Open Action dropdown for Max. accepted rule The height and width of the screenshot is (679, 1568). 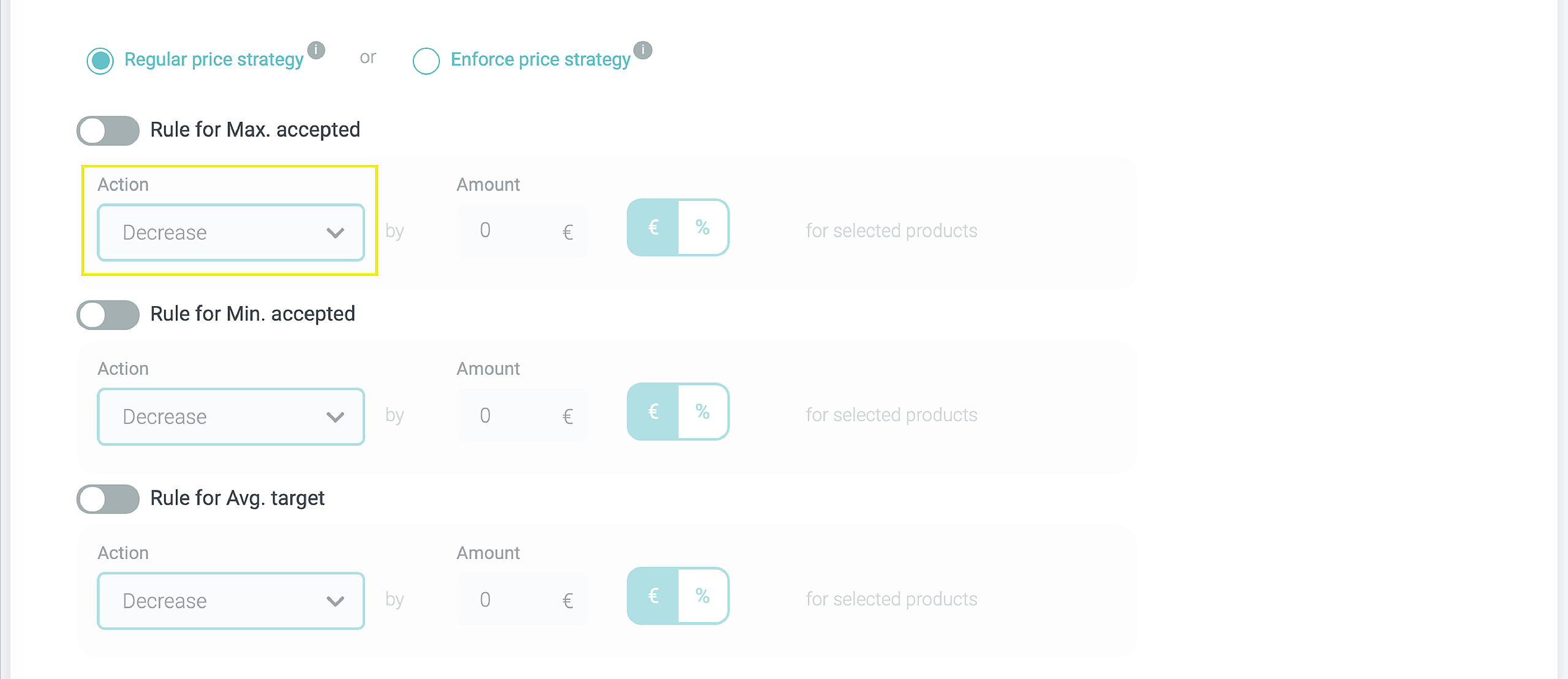click(231, 233)
